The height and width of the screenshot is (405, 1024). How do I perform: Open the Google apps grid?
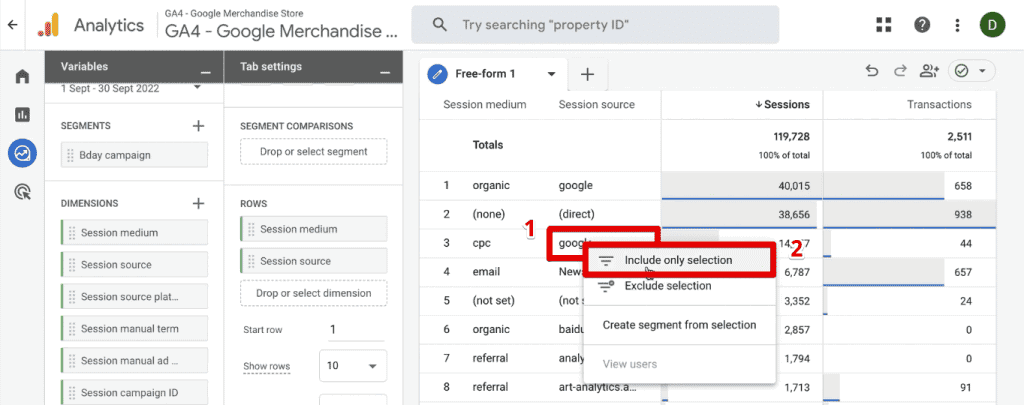(x=884, y=25)
